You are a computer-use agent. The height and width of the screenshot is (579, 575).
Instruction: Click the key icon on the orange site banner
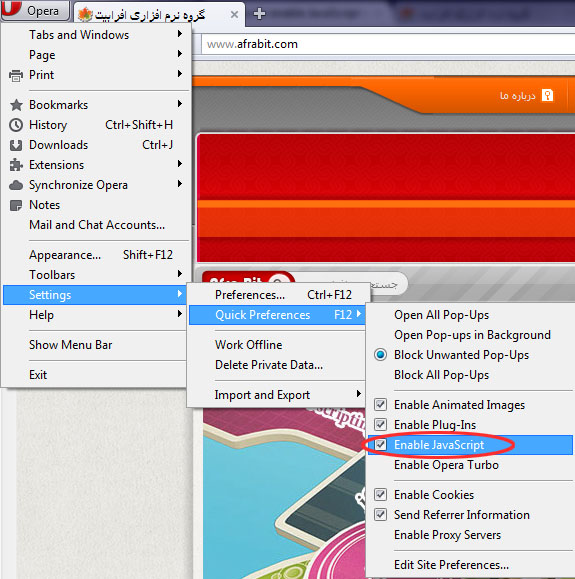pyautogui.click(x=547, y=95)
